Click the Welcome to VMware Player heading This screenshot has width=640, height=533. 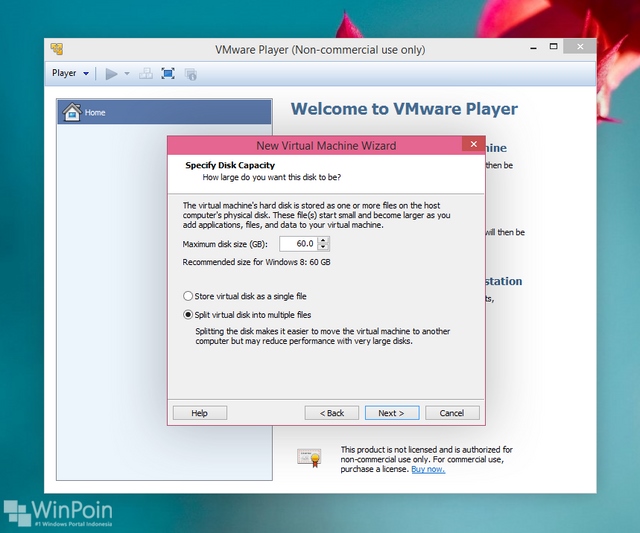[x=404, y=109]
